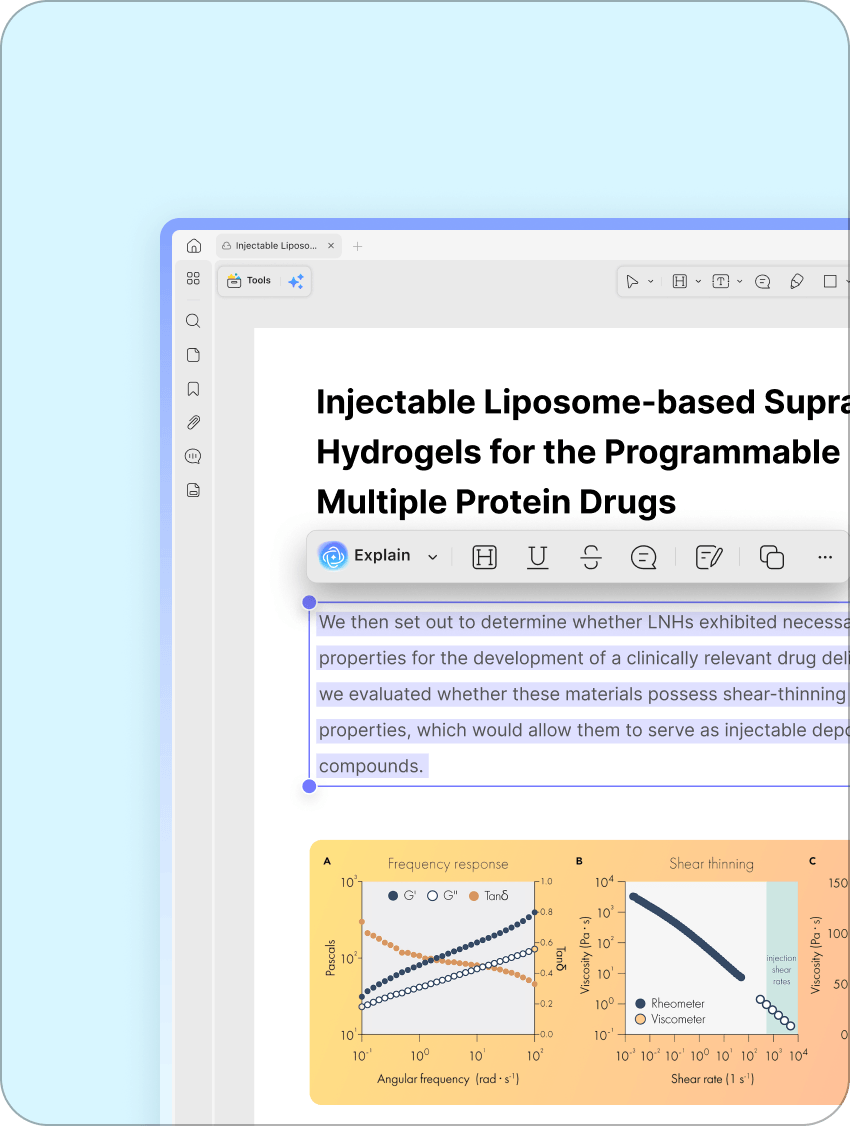Click the top selection handle
The image size is (850, 1126).
point(309,602)
